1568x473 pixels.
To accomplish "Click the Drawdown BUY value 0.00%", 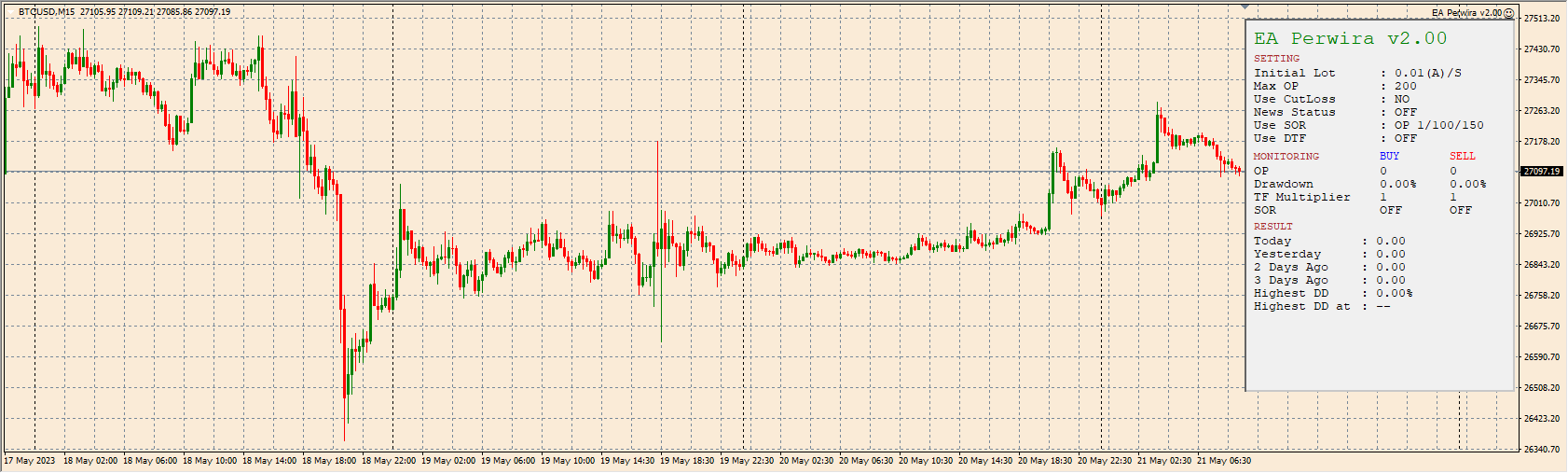I will [x=1398, y=184].
